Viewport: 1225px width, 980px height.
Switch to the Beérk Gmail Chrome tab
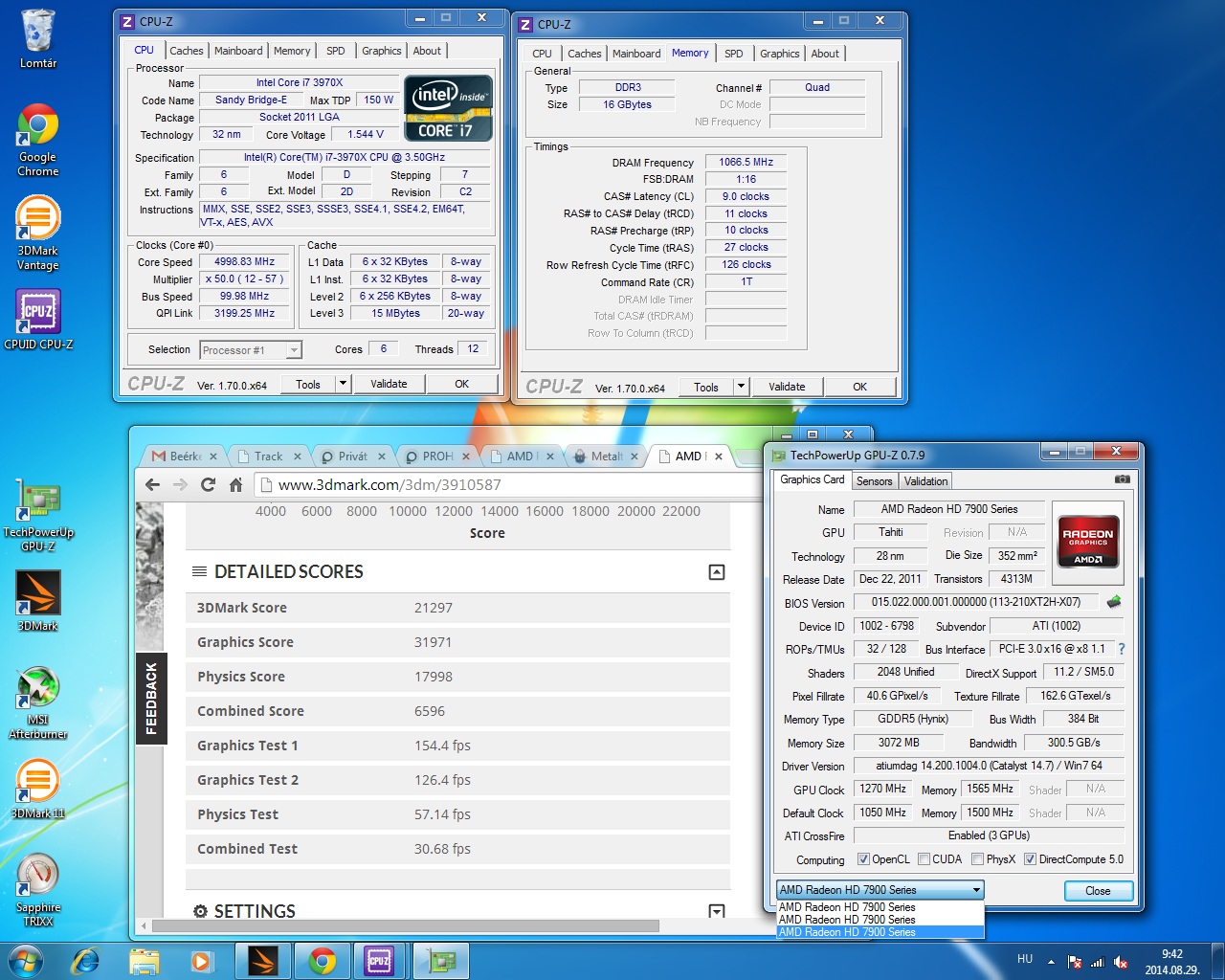point(185,457)
